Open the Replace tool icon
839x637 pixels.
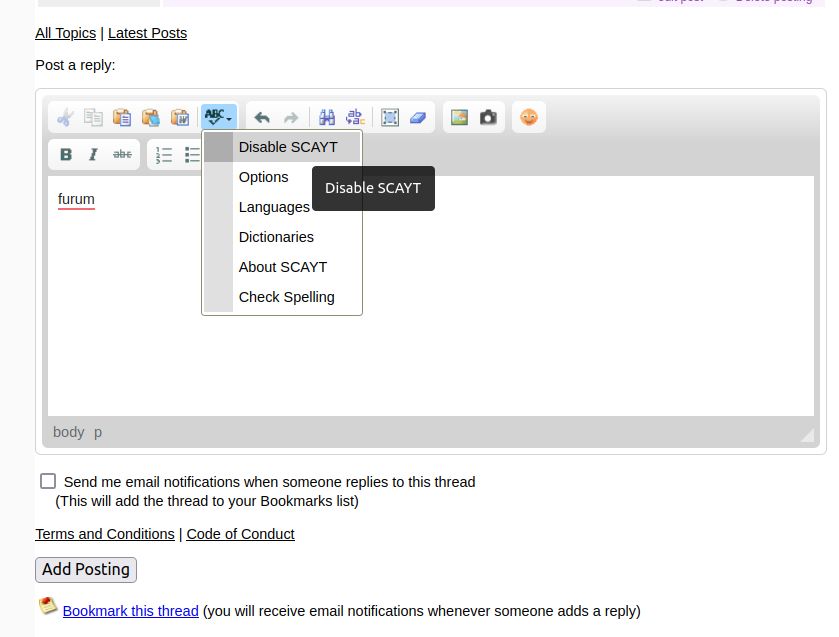pyautogui.click(x=355, y=117)
